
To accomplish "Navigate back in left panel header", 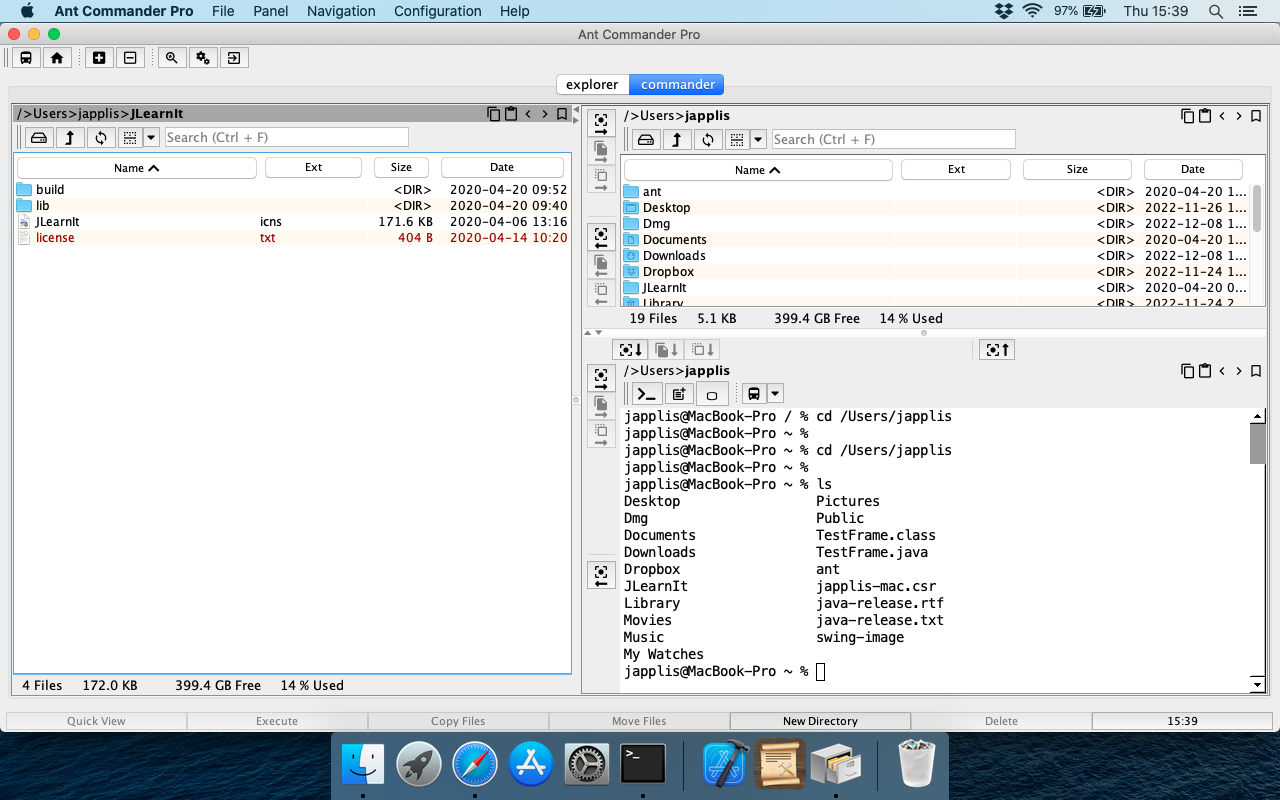I will (x=529, y=114).
